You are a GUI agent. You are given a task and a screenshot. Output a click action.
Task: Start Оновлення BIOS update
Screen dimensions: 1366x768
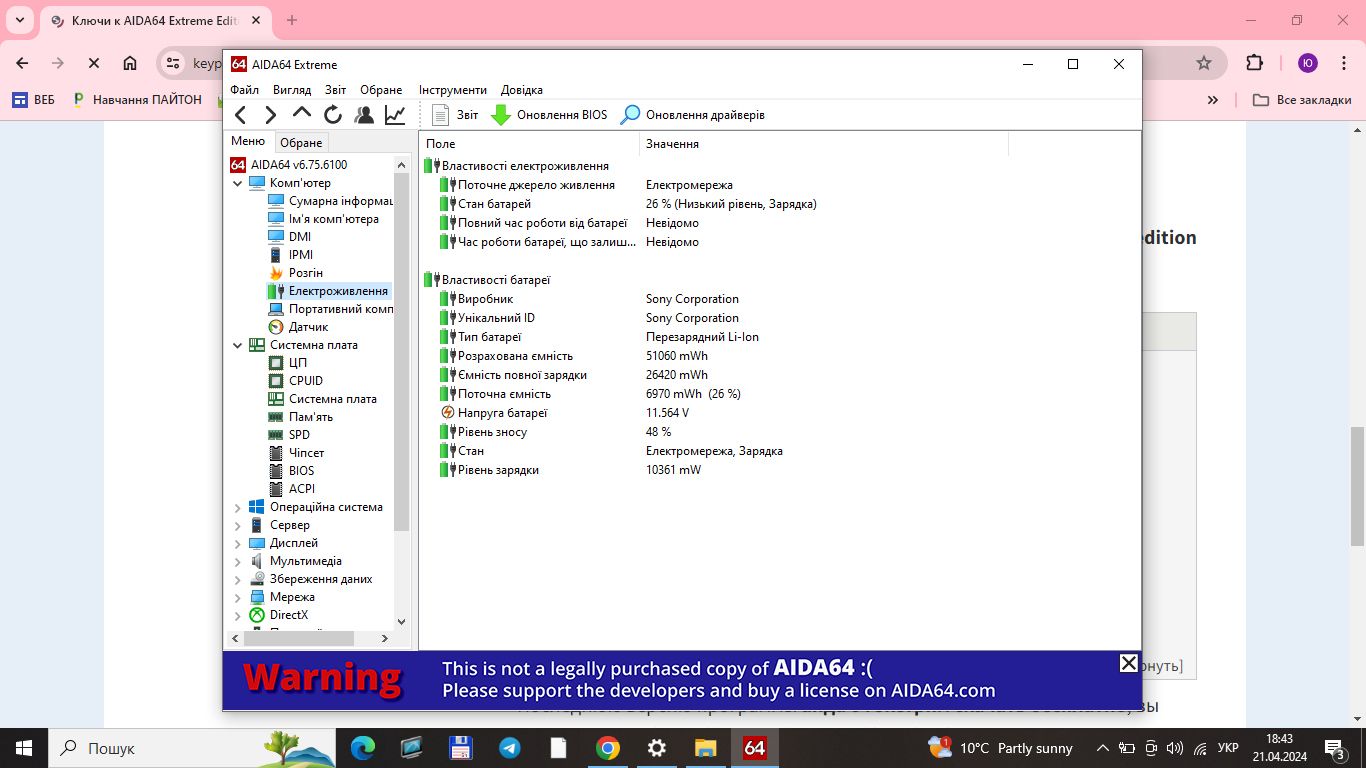[549, 115]
